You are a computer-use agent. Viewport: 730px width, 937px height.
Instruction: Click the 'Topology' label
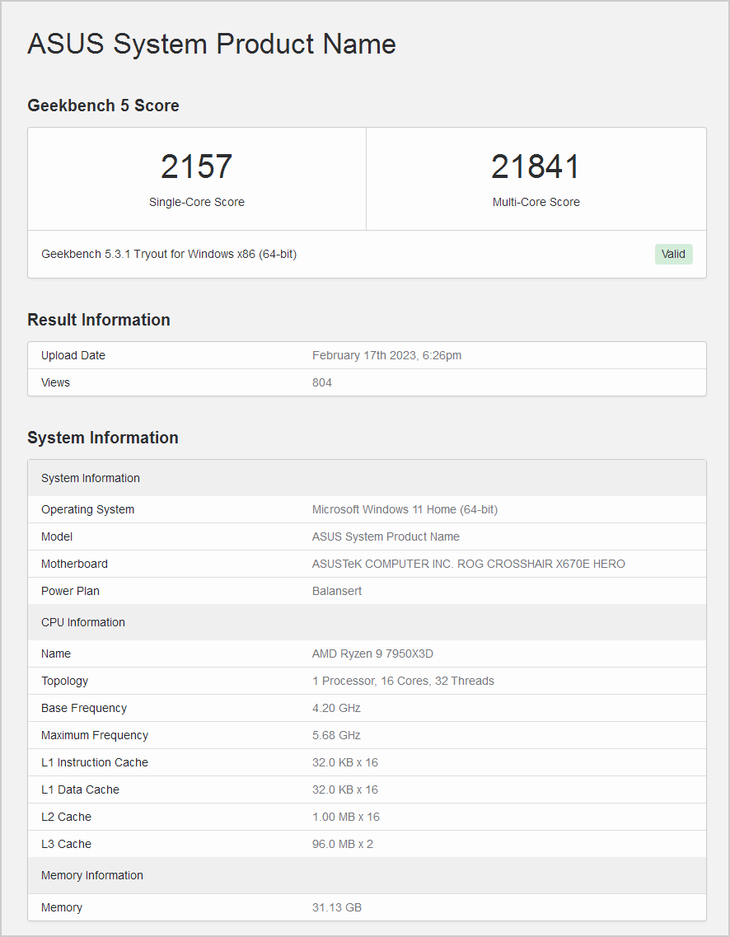(x=65, y=681)
